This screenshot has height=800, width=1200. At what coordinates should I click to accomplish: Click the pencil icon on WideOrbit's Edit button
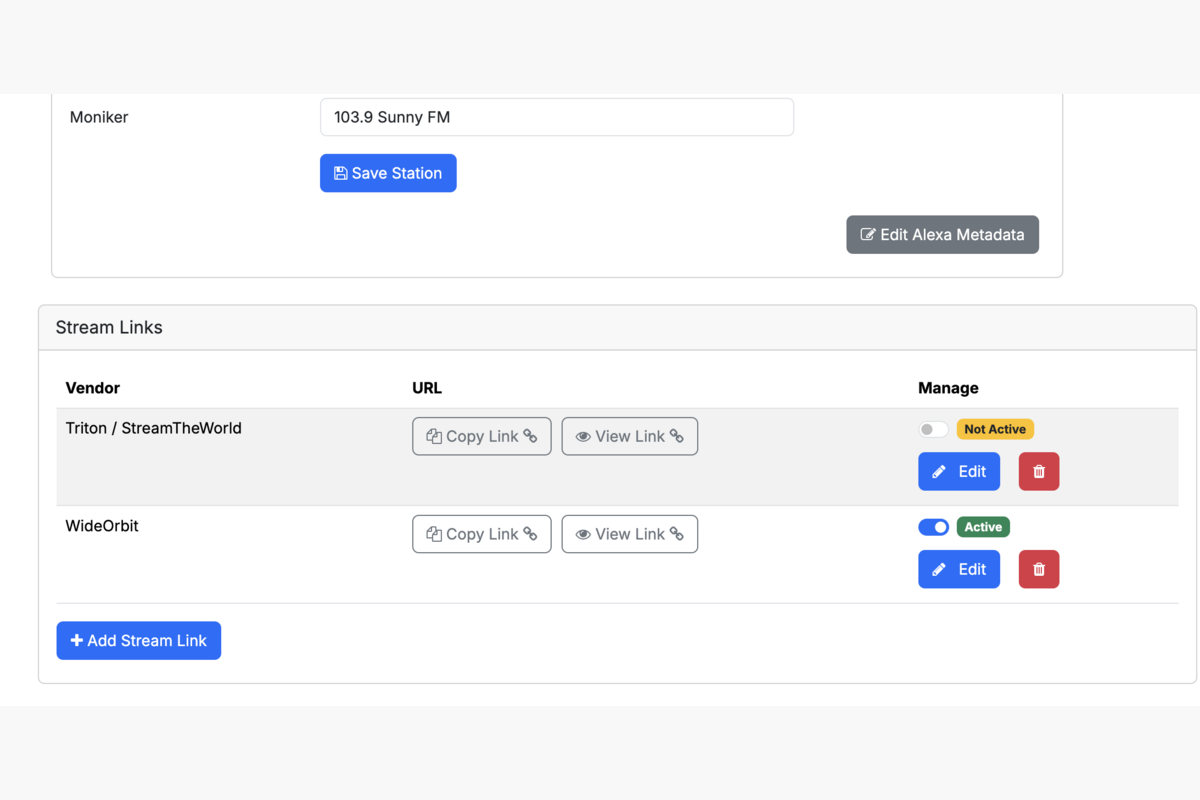click(x=940, y=569)
